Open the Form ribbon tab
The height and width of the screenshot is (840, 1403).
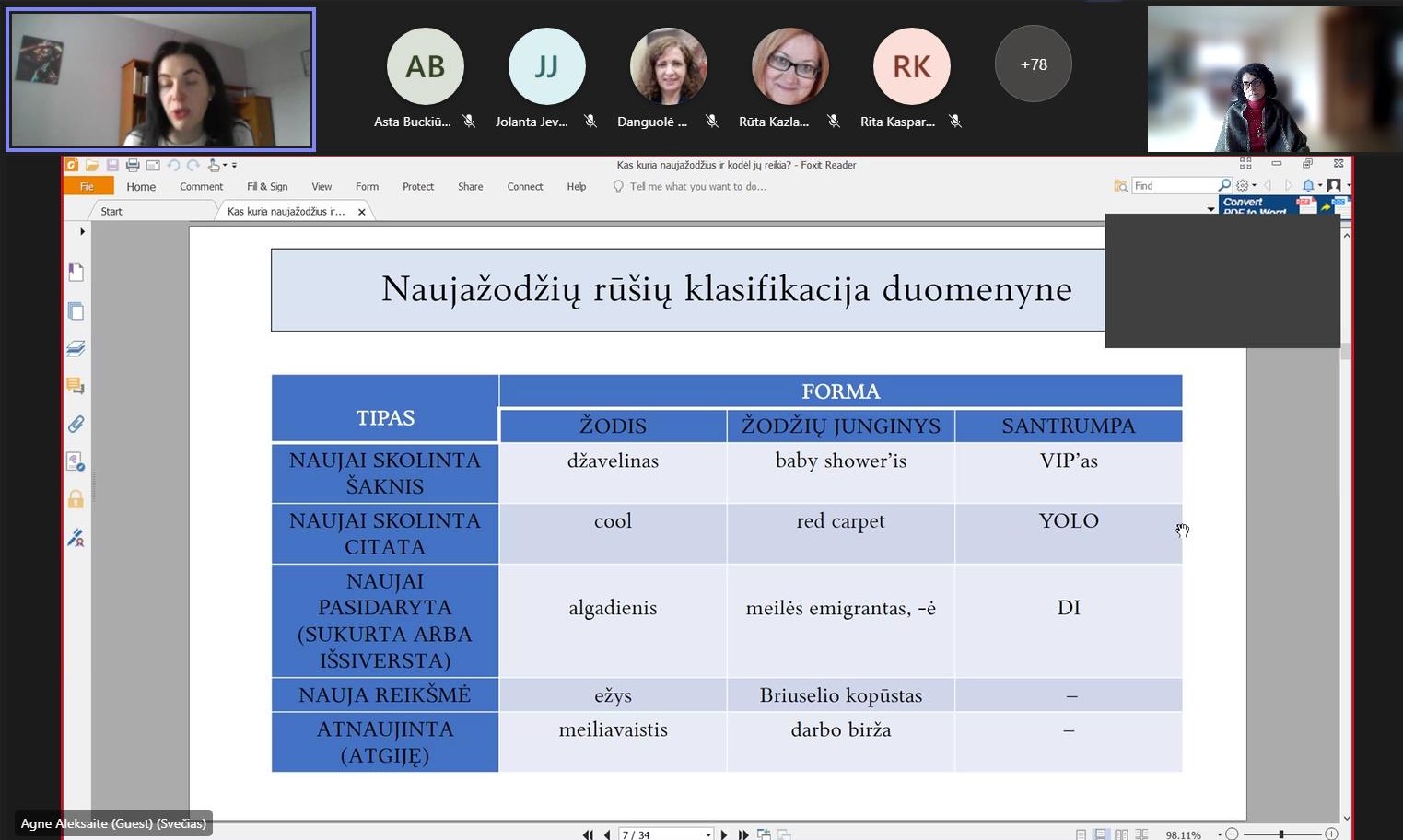tap(367, 186)
